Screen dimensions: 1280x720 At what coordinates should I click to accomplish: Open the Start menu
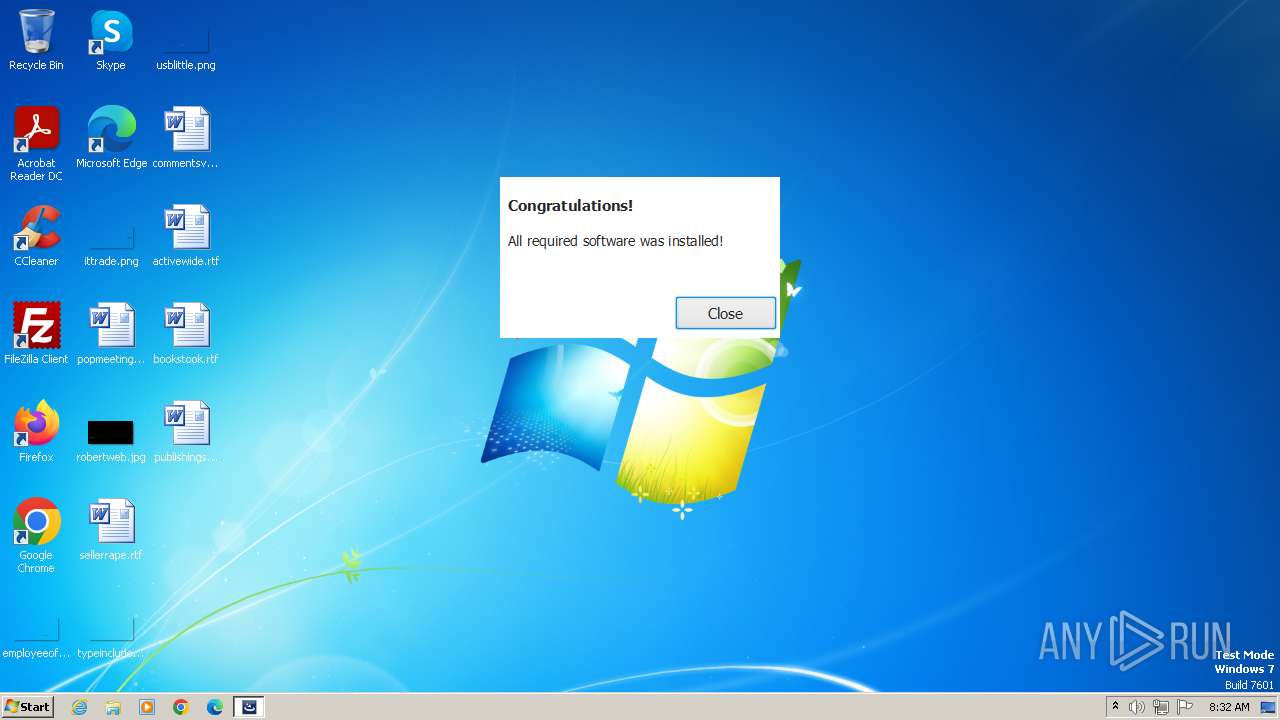(x=27, y=706)
